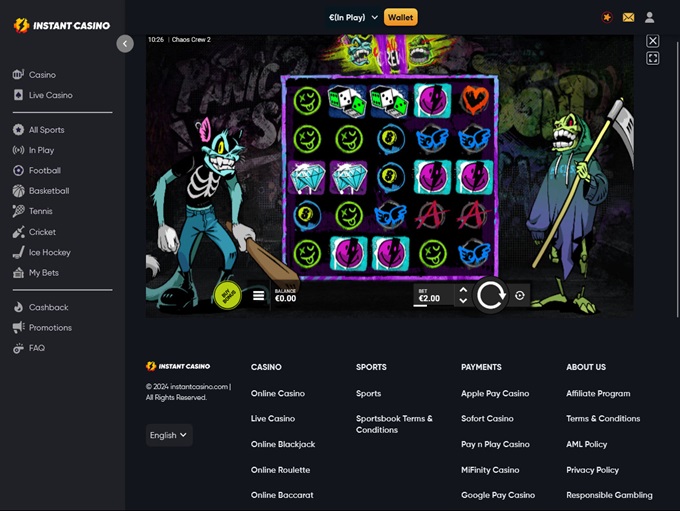This screenshot has width=680, height=511.
Task: Click the Promotions megaphone icon
Action: pos(18,328)
